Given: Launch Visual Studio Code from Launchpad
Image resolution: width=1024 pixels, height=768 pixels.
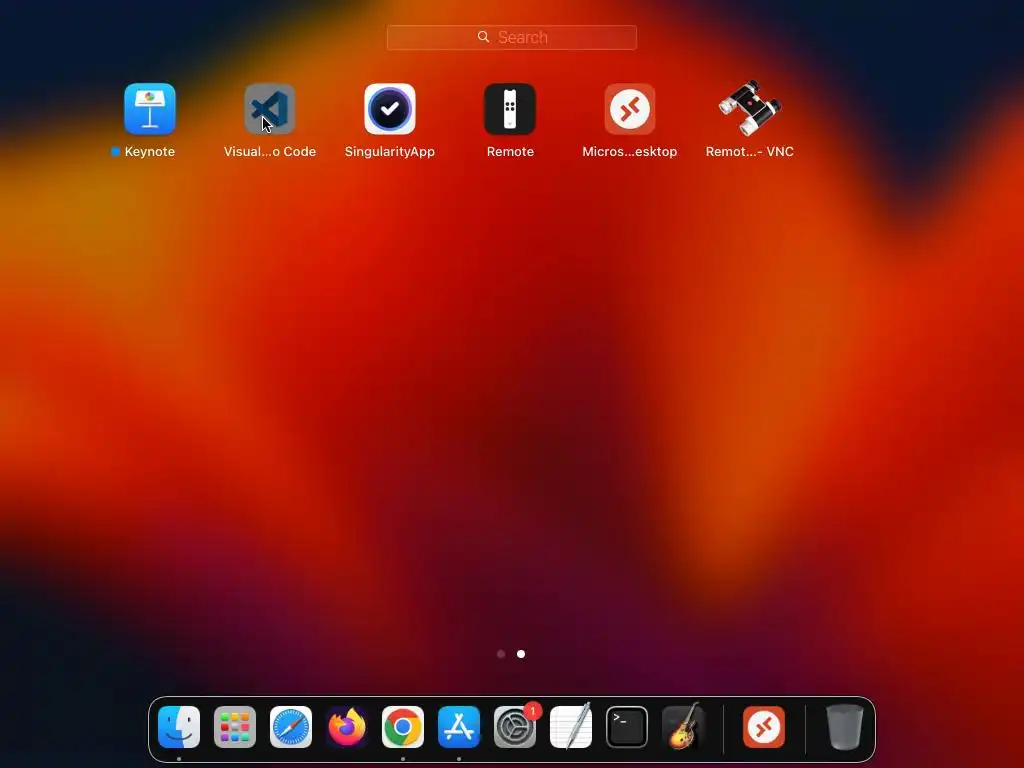Looking at the screenshot, I should point(270,108).
